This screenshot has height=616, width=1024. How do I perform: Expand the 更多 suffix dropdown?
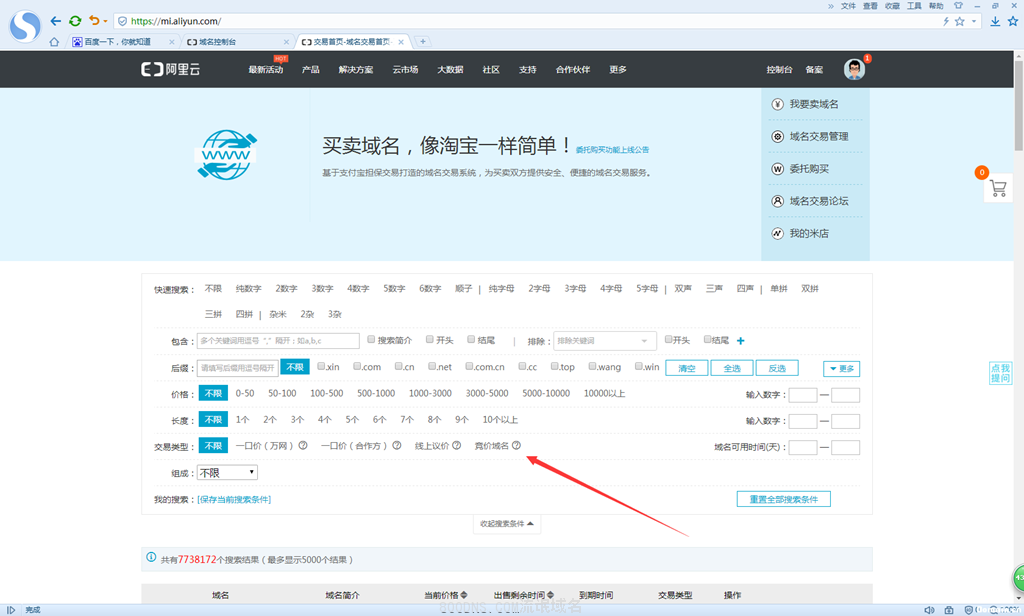pyautogui.click(x=841, y=368)
